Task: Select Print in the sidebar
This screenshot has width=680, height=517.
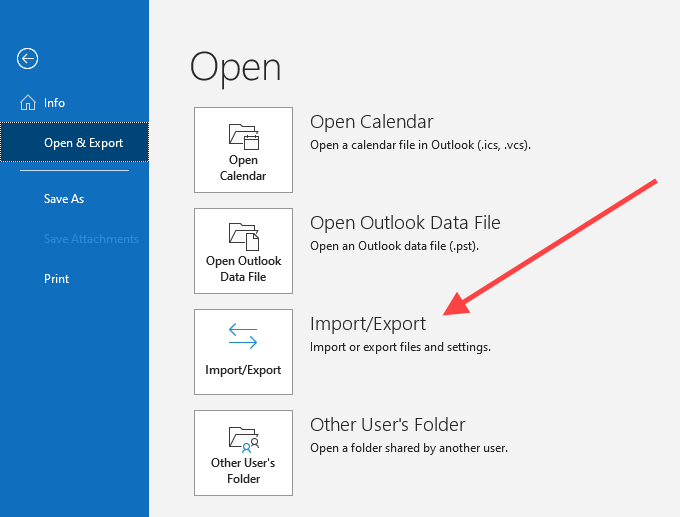Action: [57, 279]
